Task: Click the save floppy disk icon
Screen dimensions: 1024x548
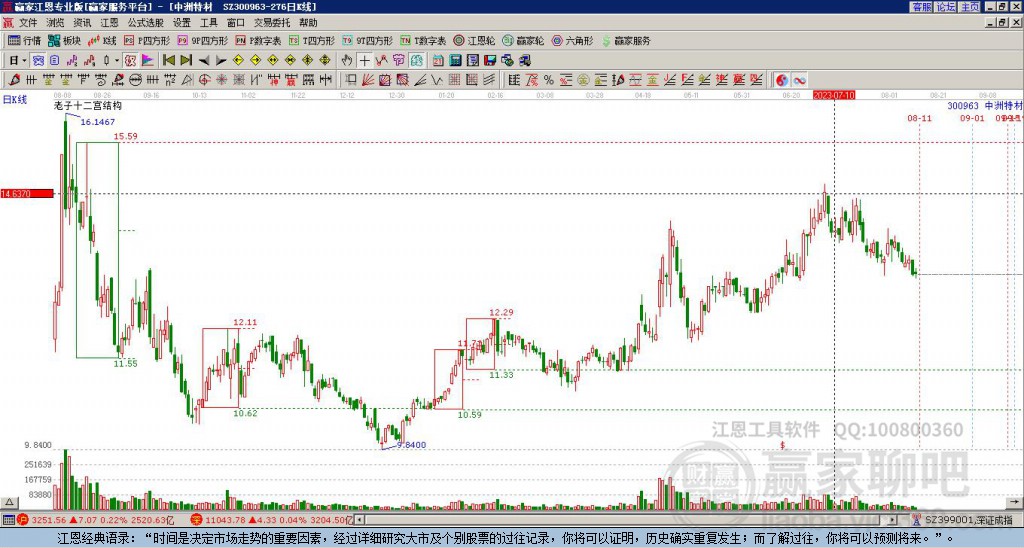Action: click(490, 60)
